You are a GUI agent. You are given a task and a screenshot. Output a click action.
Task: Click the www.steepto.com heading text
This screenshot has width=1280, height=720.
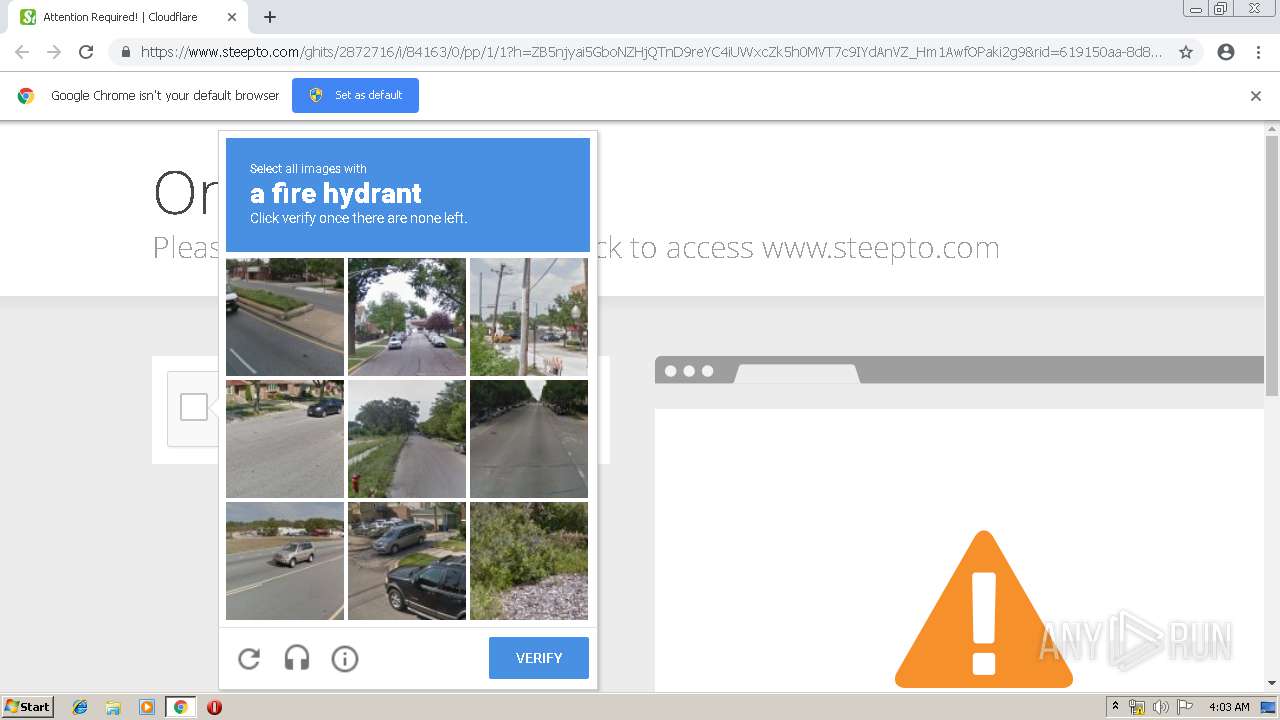(881, 247)
